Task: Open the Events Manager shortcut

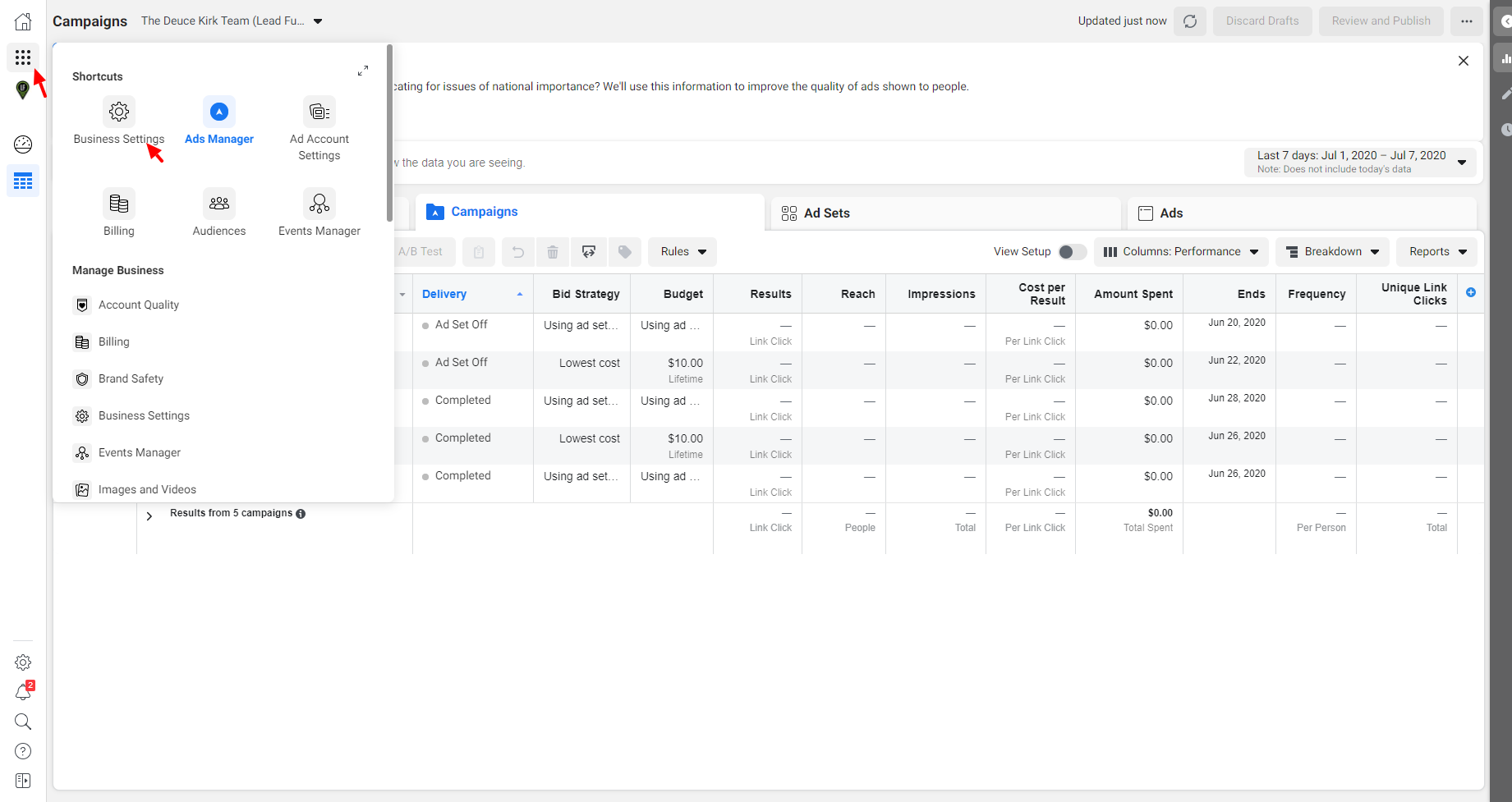Action: [x=319, y=213]
